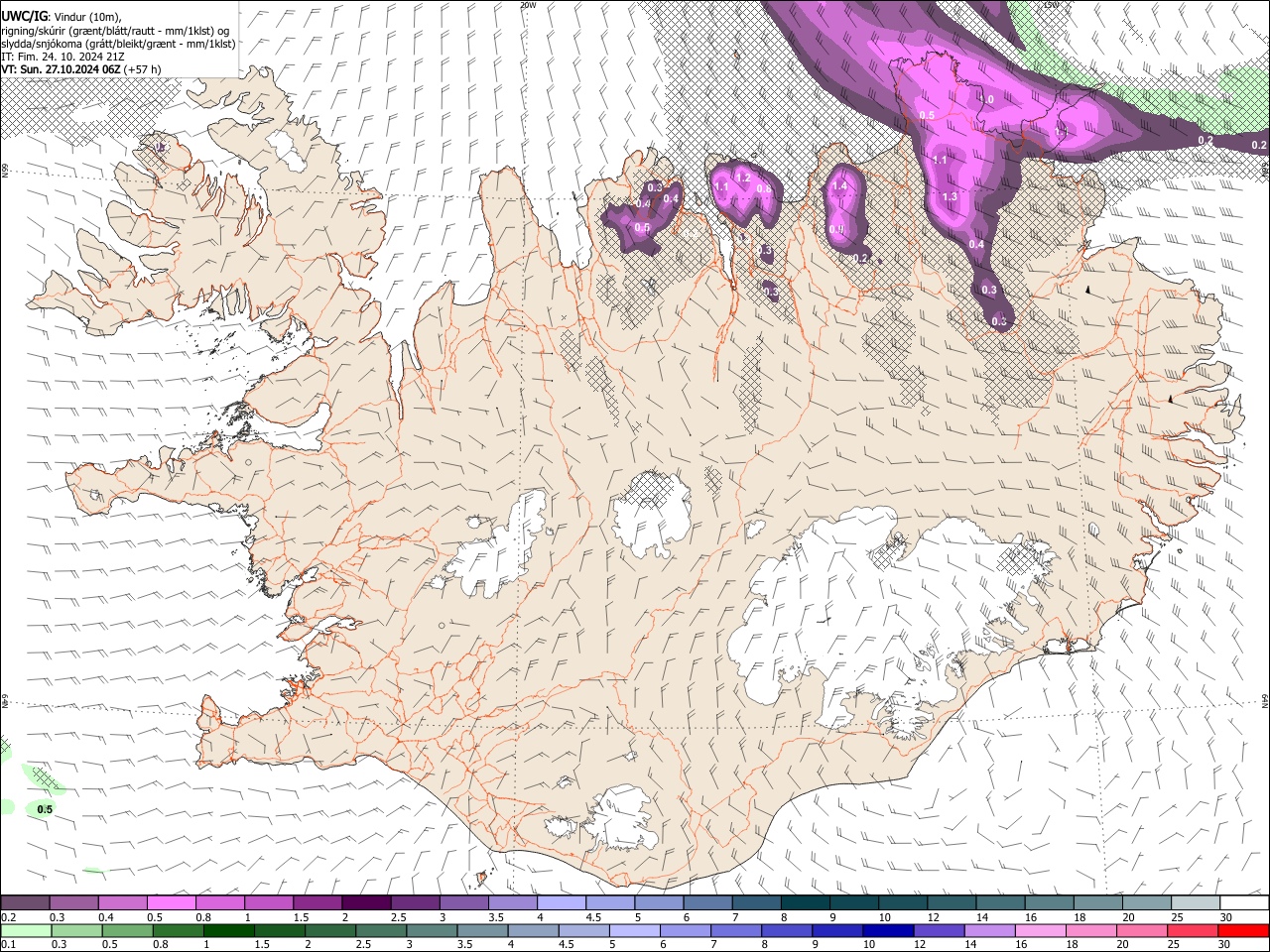Click the magenta 1 snow-scale swatch
Image resolution: width=1270 pixels, height=952 pixels.
(268, 902)
